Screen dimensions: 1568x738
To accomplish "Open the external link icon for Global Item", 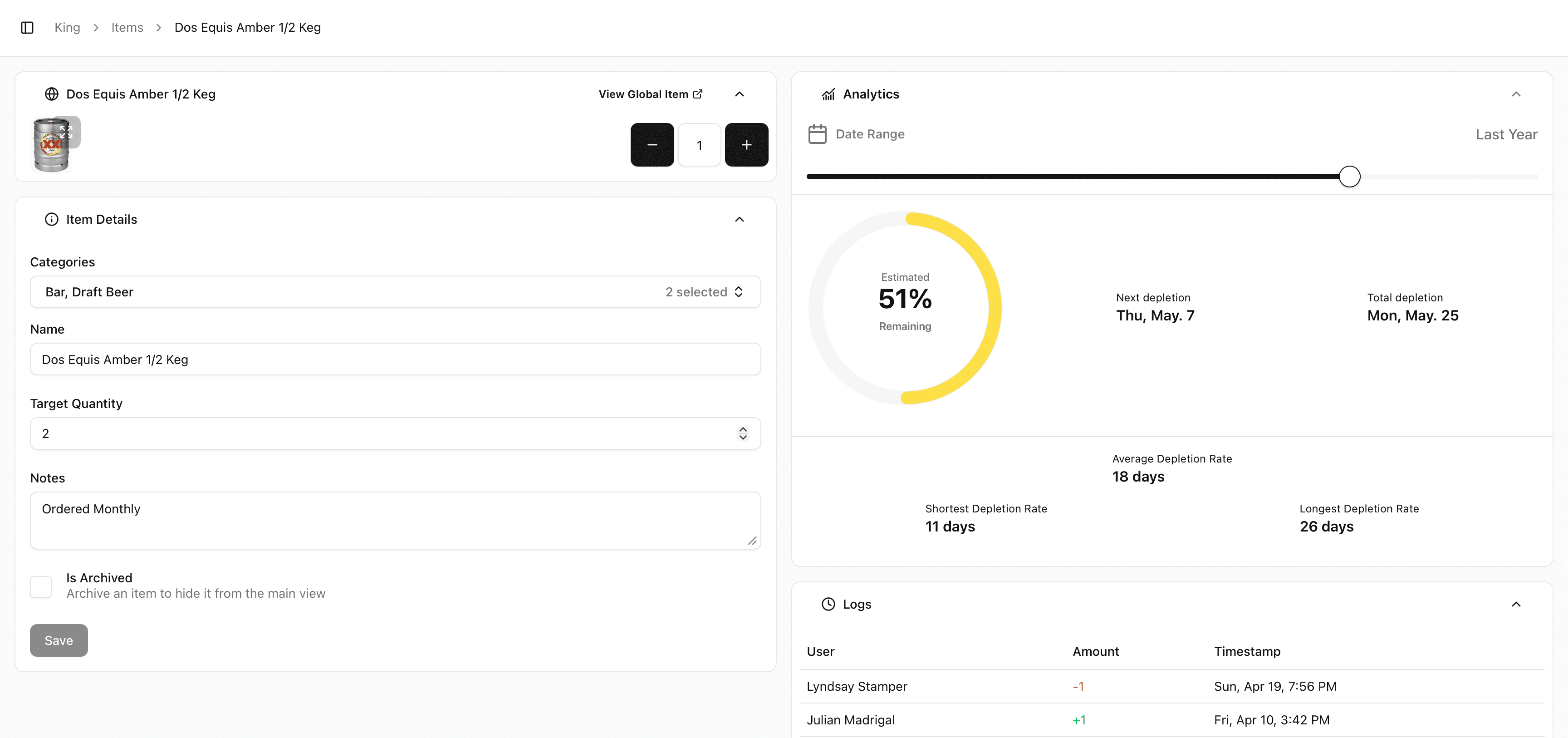I will coord(697,94).
